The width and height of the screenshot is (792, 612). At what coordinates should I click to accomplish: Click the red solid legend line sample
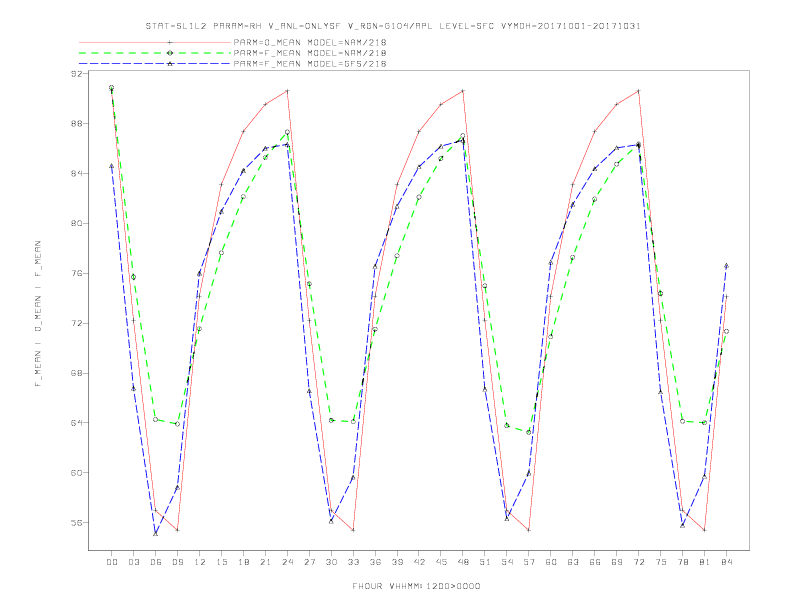pos(155,42)
